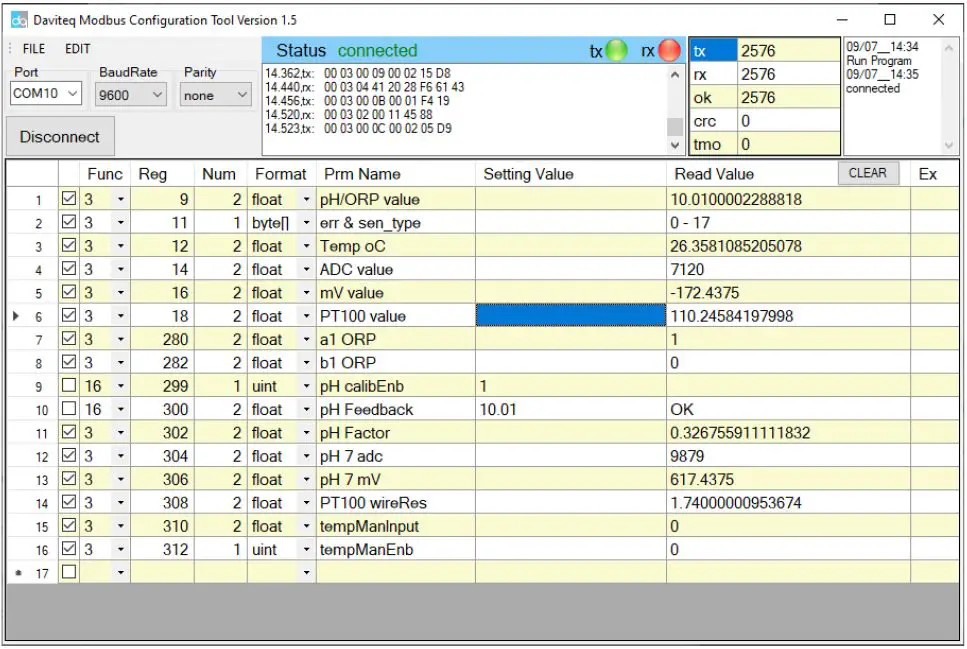Open the FILE menu
This screenshot has height=649, width=967.
click(34, 49)
